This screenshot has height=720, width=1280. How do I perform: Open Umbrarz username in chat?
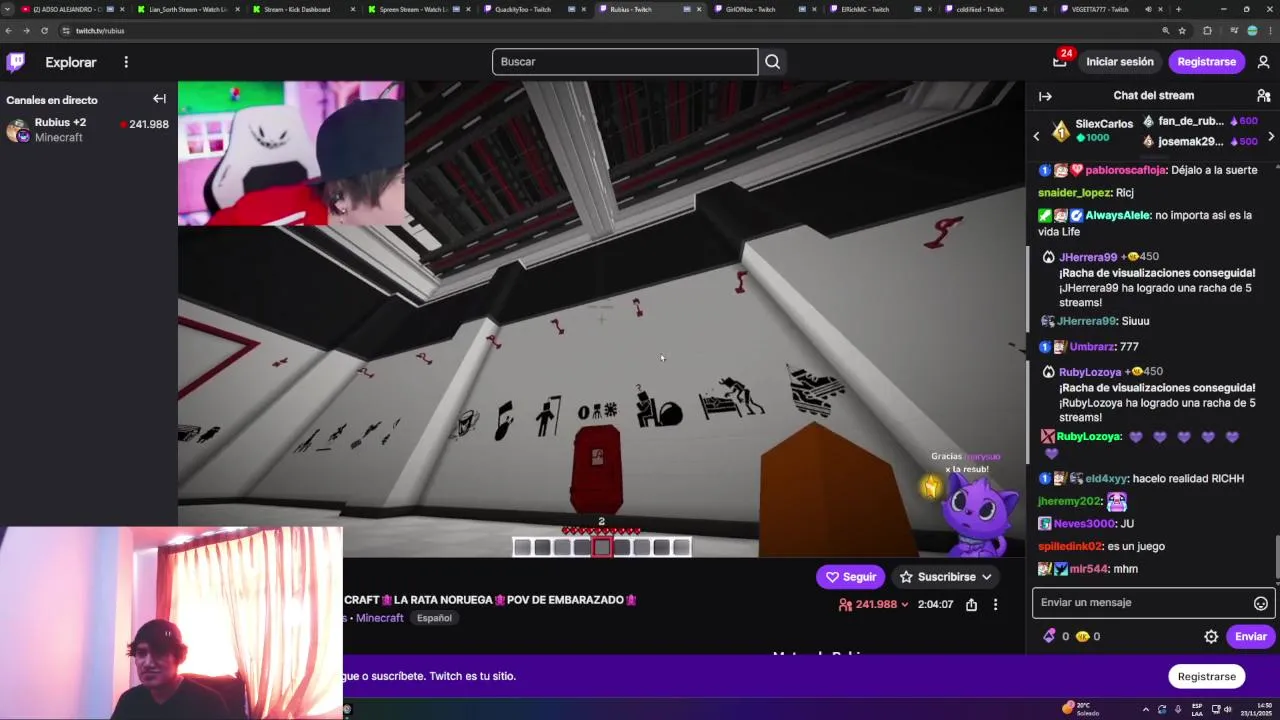point(1092,347)
